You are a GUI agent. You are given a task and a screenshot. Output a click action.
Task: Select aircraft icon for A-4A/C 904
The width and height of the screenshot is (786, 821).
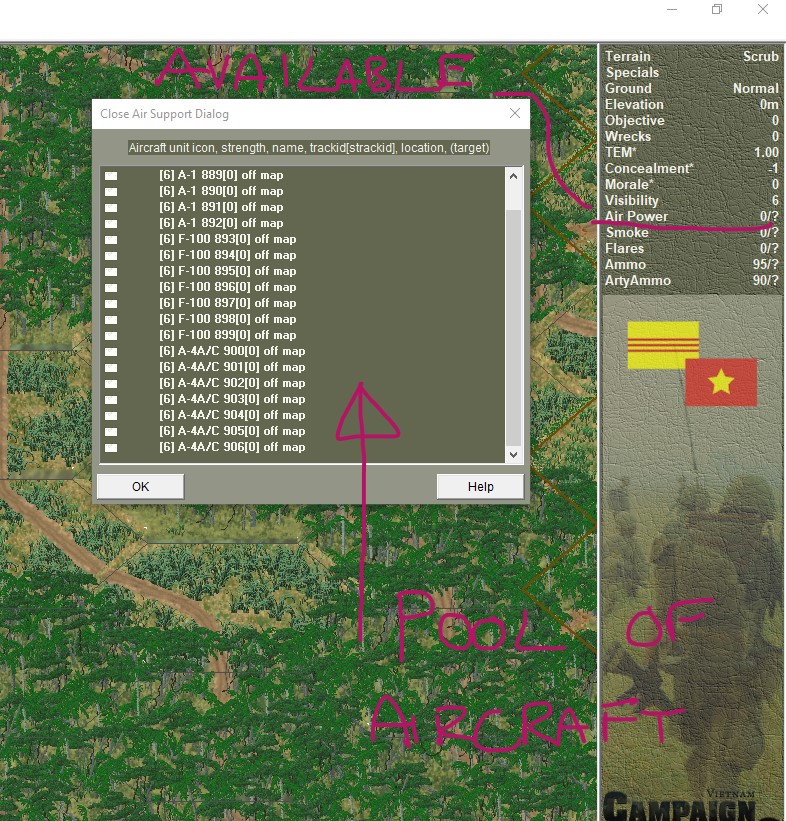(111, 415)
